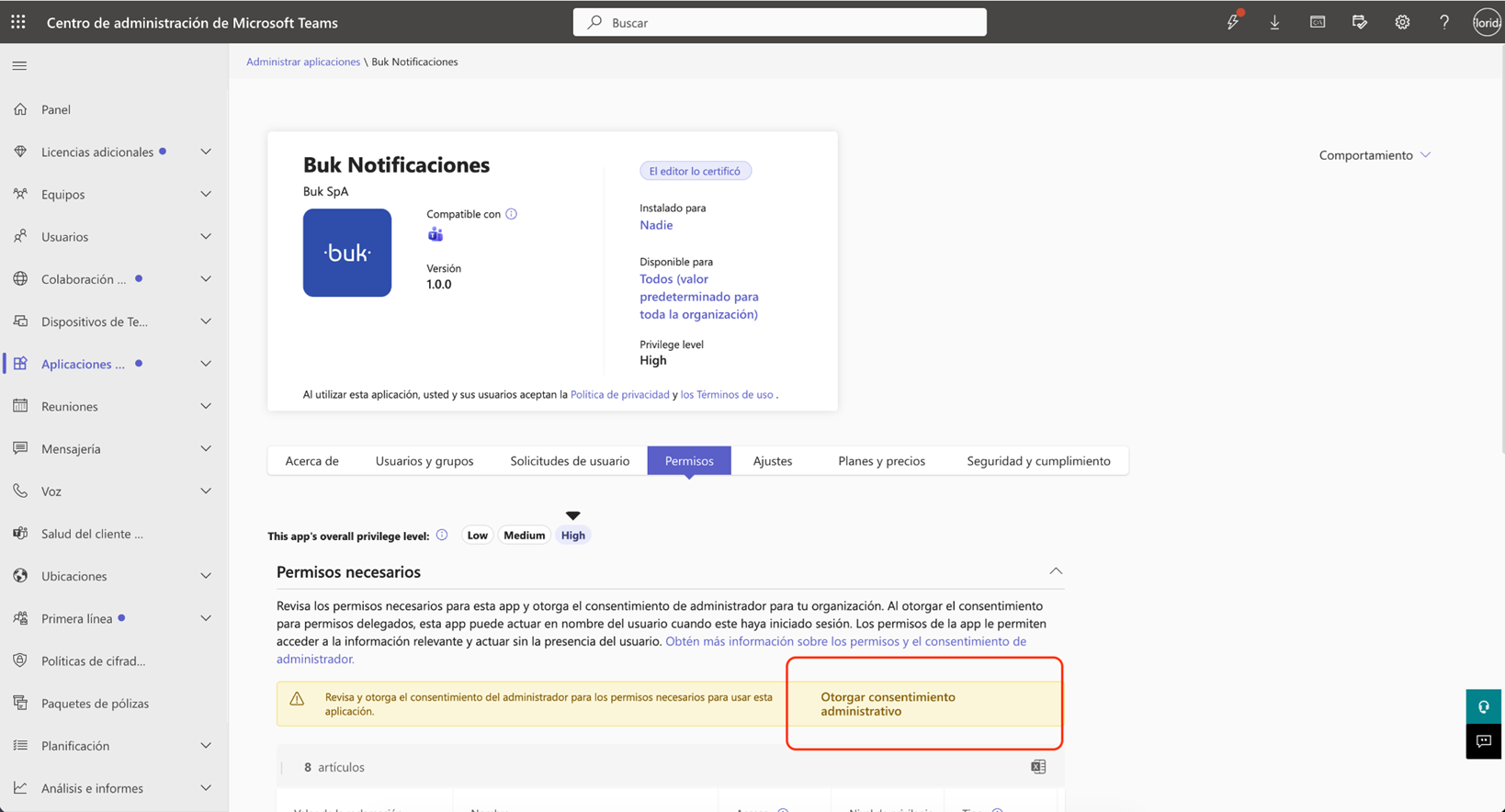The width and height of the screenshot is (1505, 812).
Task: Click the Panel home icon in sidebar
Action: tap(20, 109)
